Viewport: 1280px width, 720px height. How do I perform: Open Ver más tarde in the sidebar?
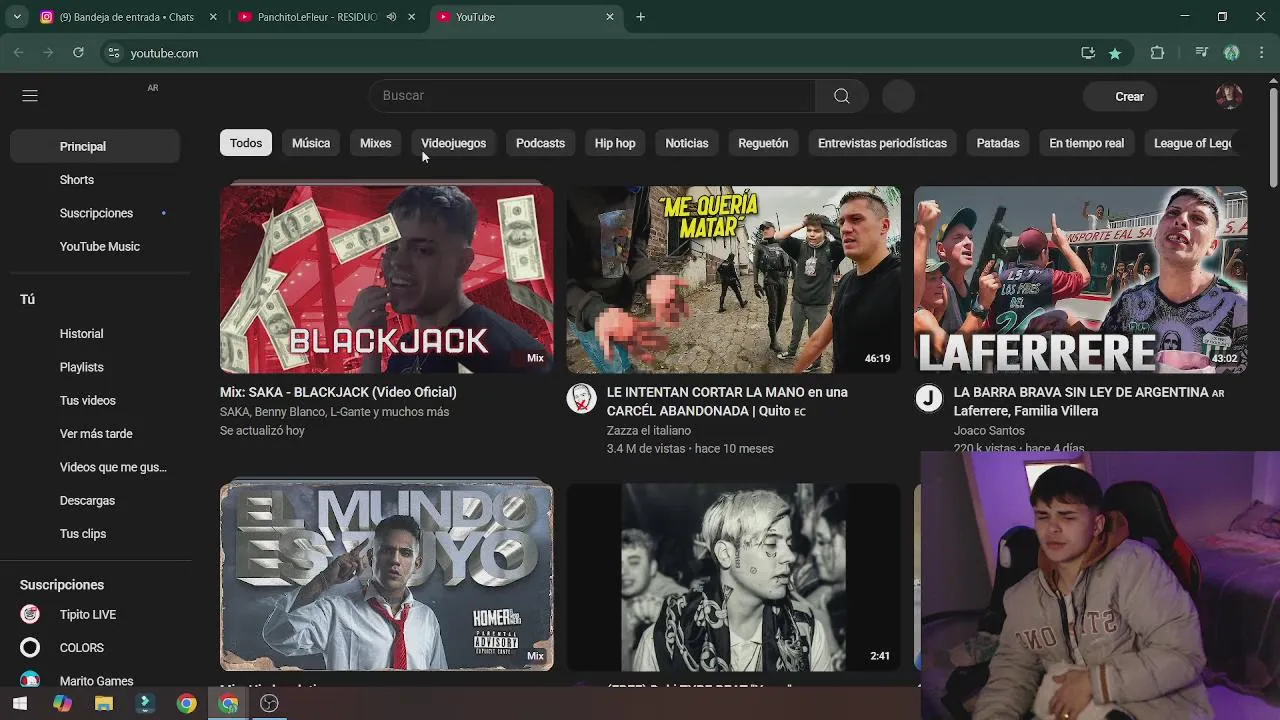tap(95, 434)
